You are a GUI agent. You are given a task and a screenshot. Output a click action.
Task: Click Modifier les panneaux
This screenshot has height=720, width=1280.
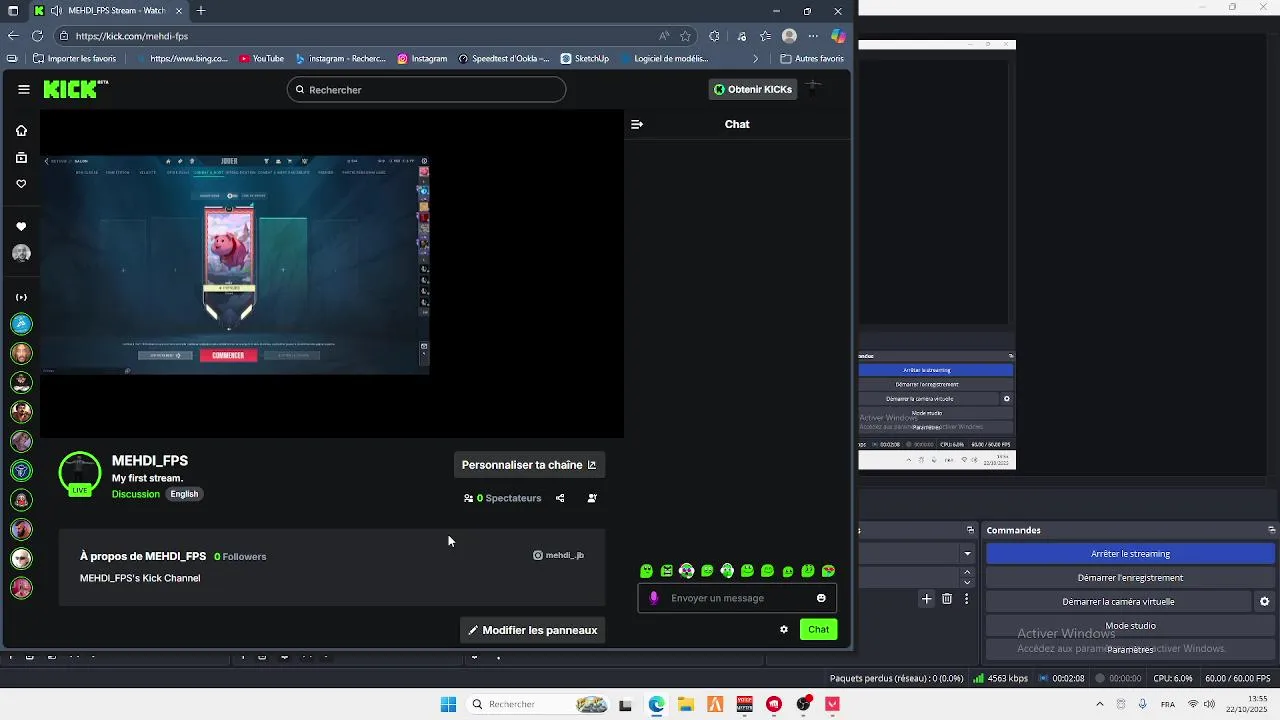pos(532,630)
